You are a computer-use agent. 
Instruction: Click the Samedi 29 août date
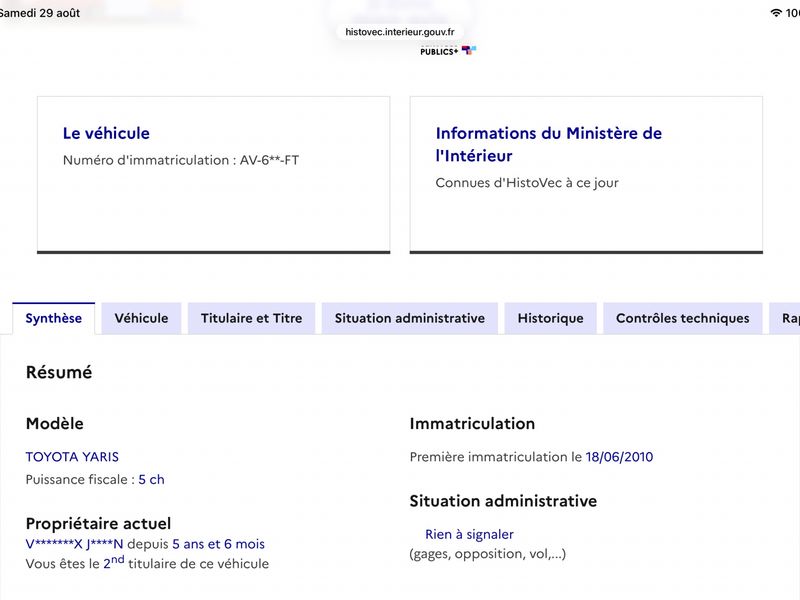click(x=40, y=13)
